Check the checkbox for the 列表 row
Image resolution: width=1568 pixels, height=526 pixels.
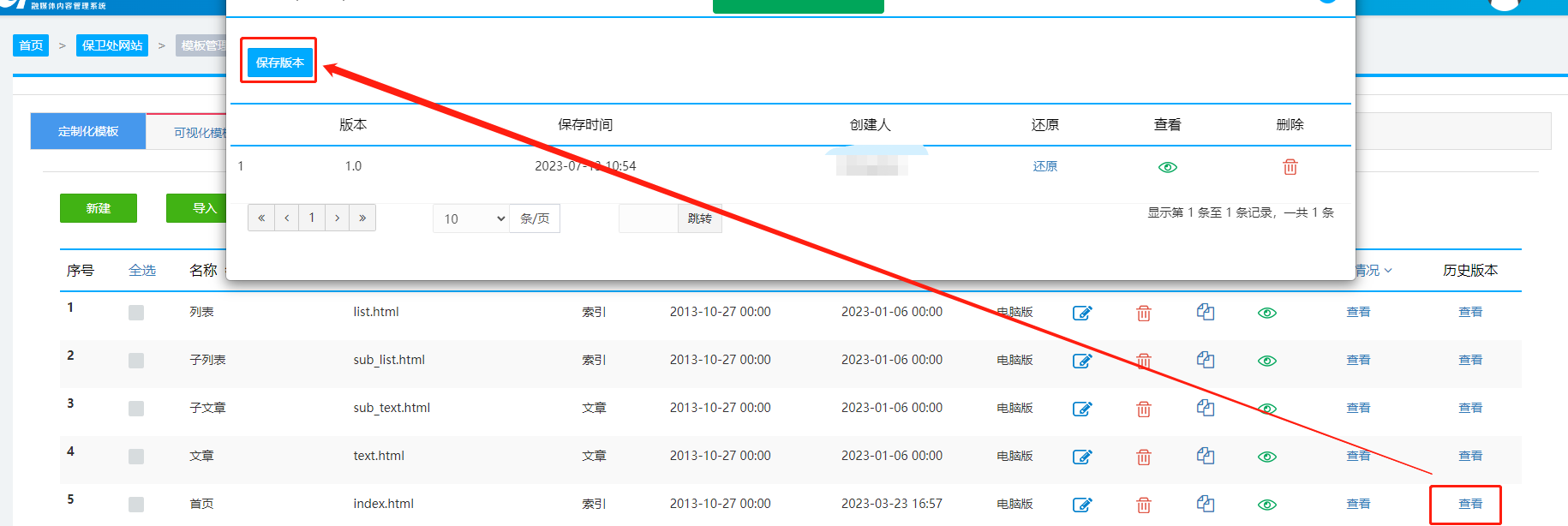pos(136,313)
